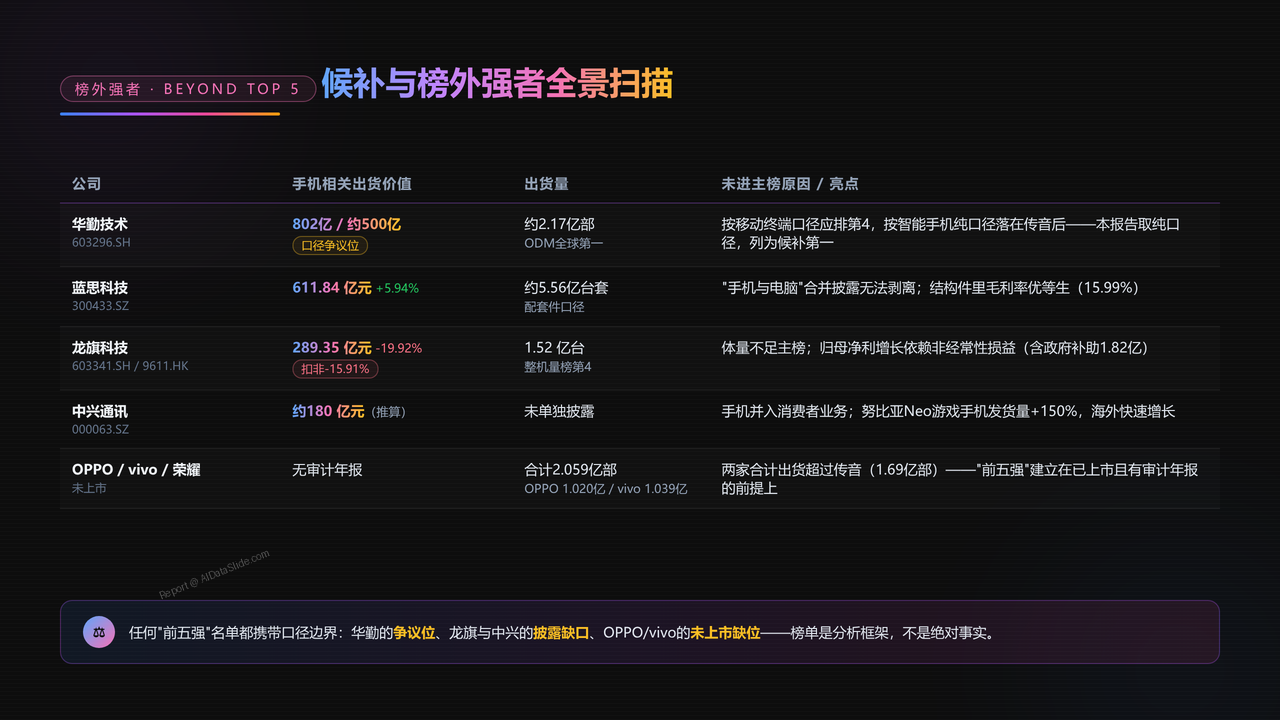Viewport: 1280px width, 720px height.
Task: Click the （推算） annotation
Action: (x=388, y=412)
